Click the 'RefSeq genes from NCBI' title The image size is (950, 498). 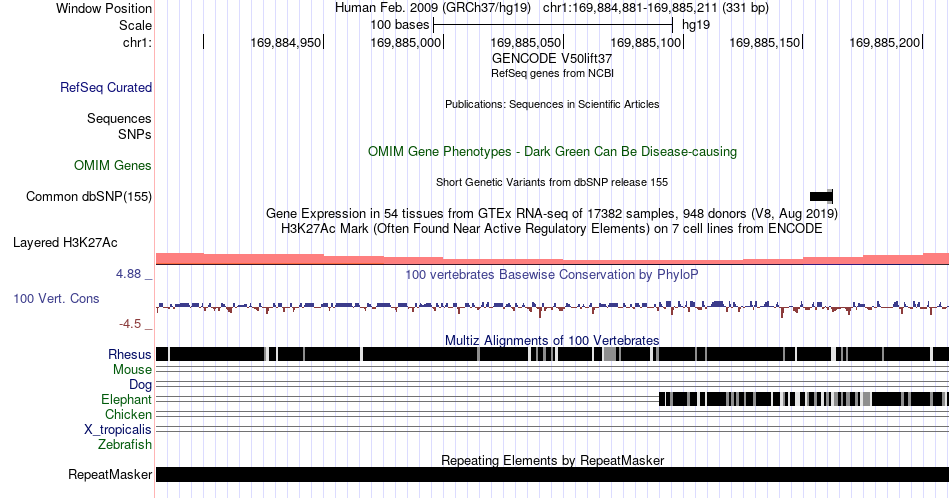[x=552, y=73]
